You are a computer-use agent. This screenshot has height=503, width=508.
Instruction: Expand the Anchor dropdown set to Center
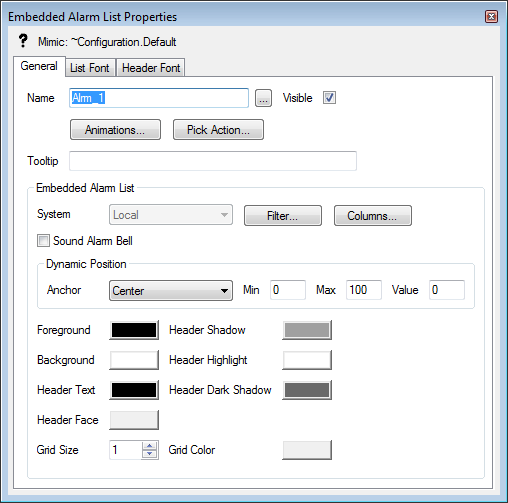click(171, 291)
